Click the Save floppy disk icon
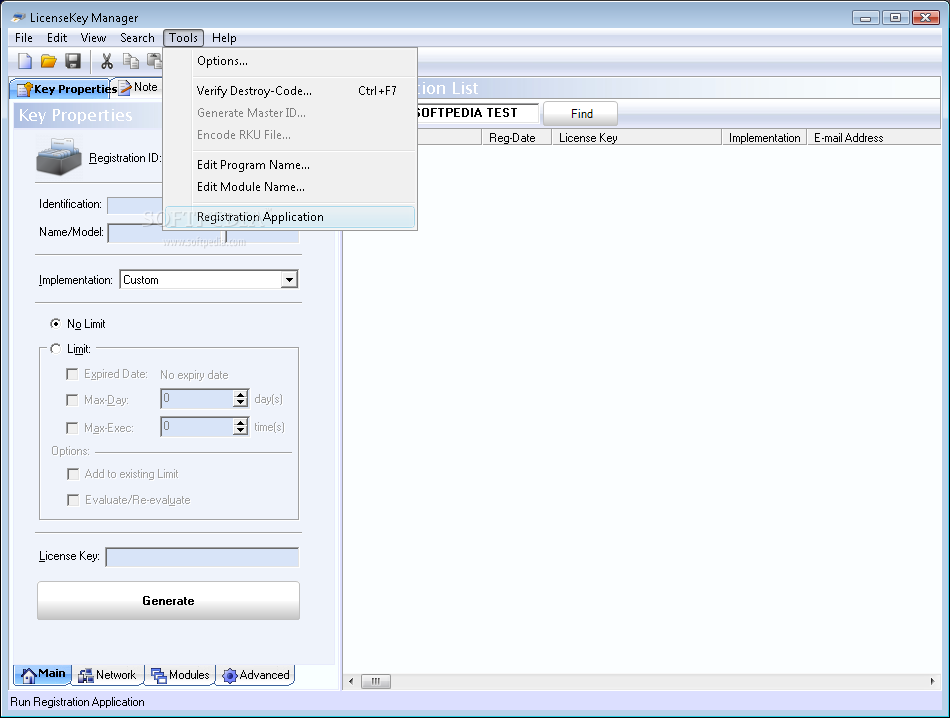This screenshot has height=718, width=950. (x=73, y=61)
